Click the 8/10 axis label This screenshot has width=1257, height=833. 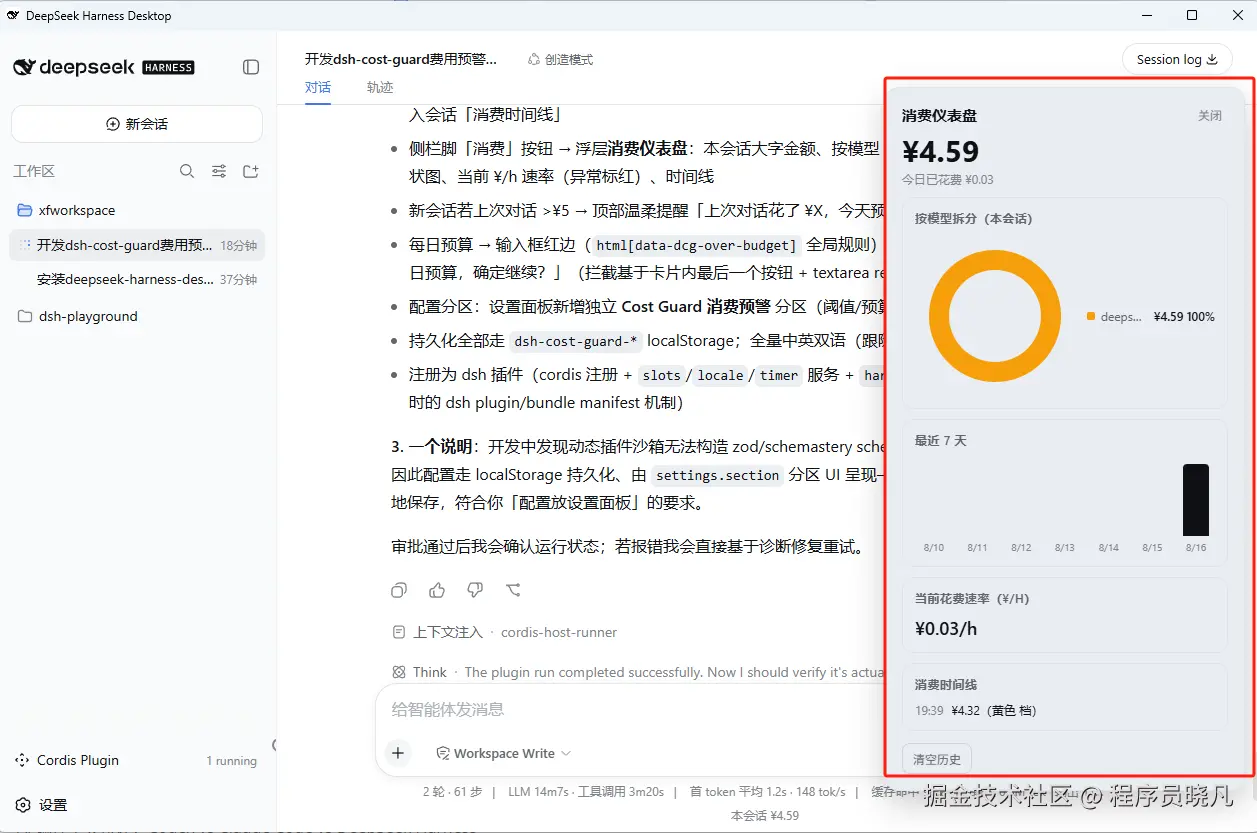pyautogui.click(x=933, y=548)
